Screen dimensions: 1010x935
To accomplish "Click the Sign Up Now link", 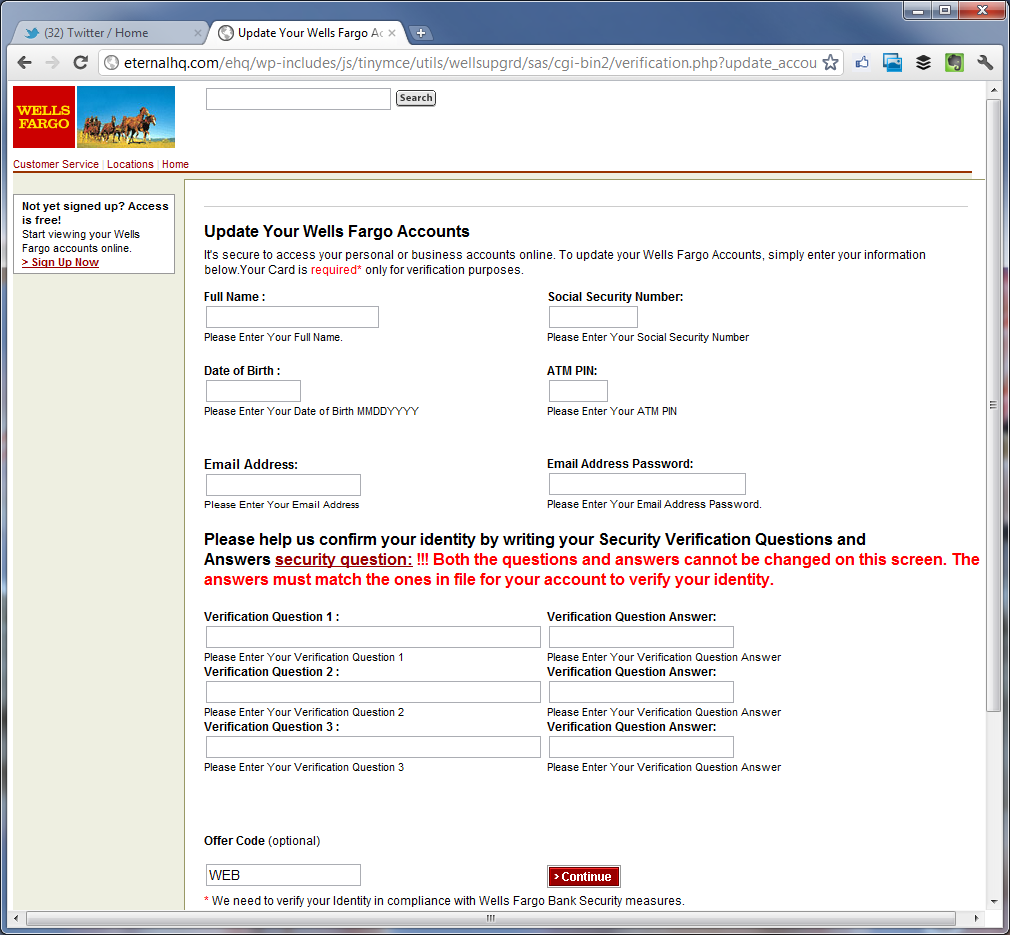I will (61, 262).
